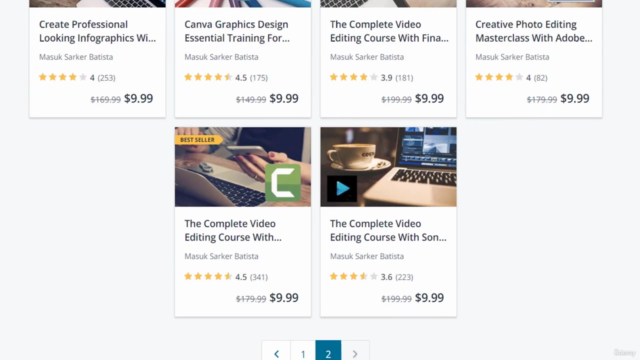
Task: Open the Video Editing Course With Fina... title
Action: pyautogui.click(x=389, y=31)
